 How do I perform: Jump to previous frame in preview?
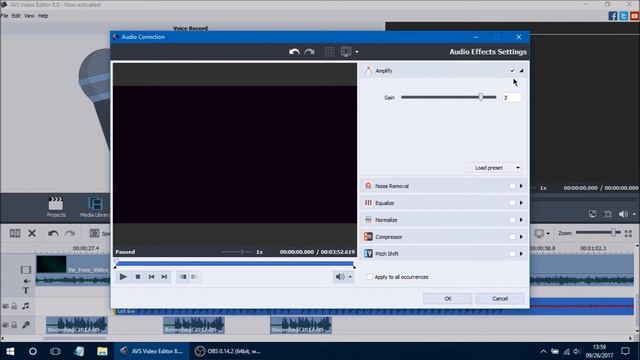pos(151,277)
